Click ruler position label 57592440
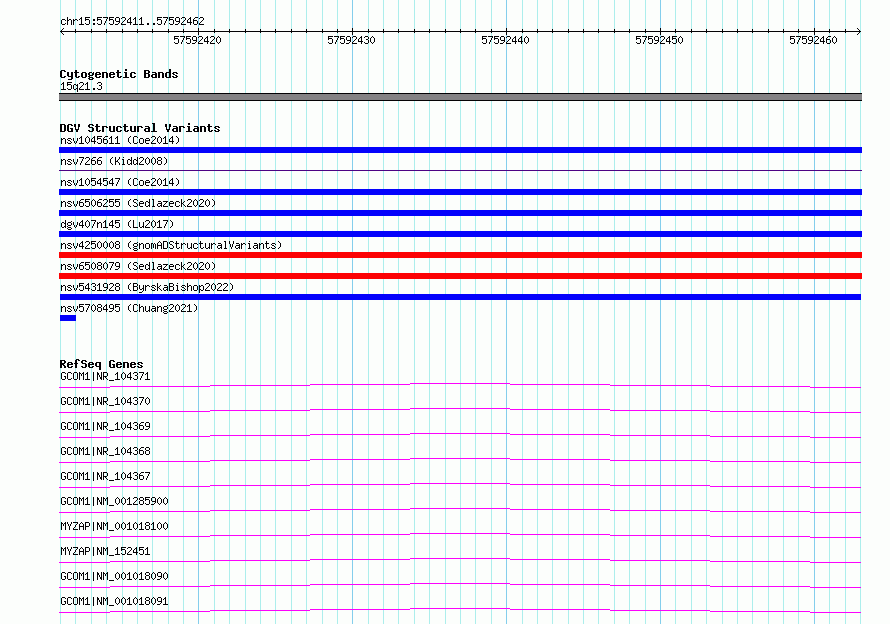Screen dimensions: 890x624 point(505,40)
